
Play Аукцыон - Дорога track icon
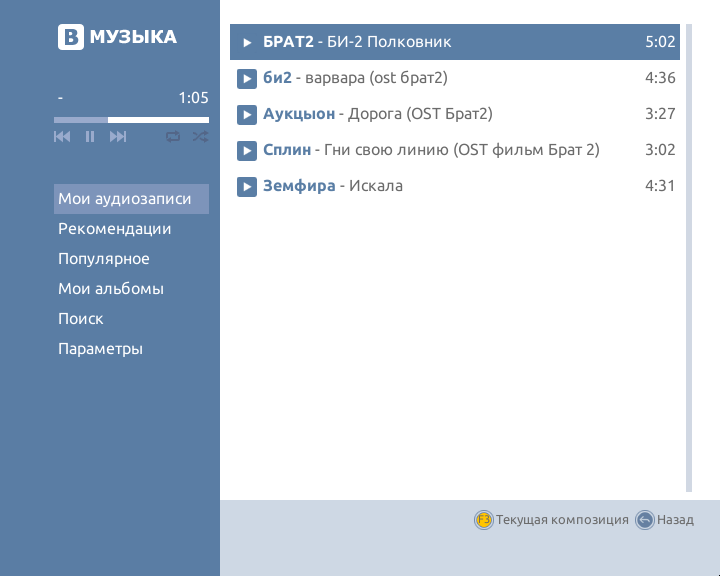(x=247, y=114)
